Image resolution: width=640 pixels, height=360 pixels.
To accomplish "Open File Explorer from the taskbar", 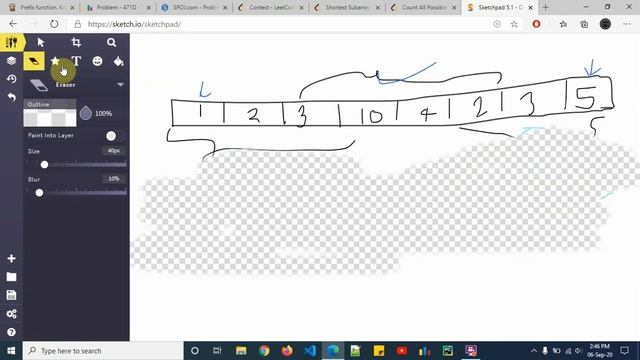I will point(241,351).
